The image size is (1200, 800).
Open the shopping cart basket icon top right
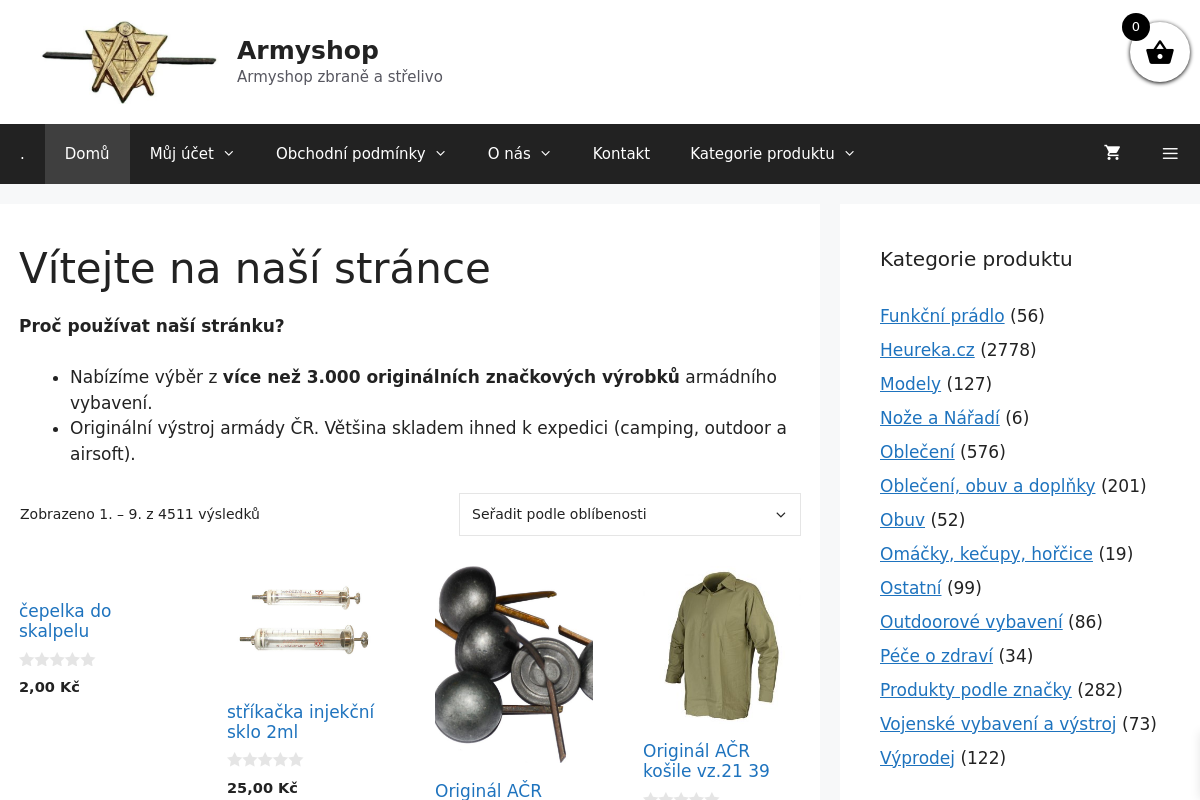[1160, 52]
